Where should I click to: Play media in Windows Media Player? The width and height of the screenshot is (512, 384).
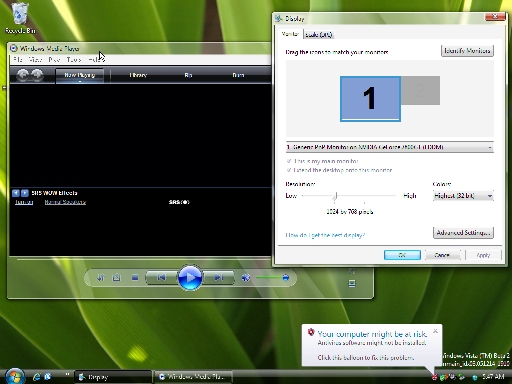(x=190, y=277)
